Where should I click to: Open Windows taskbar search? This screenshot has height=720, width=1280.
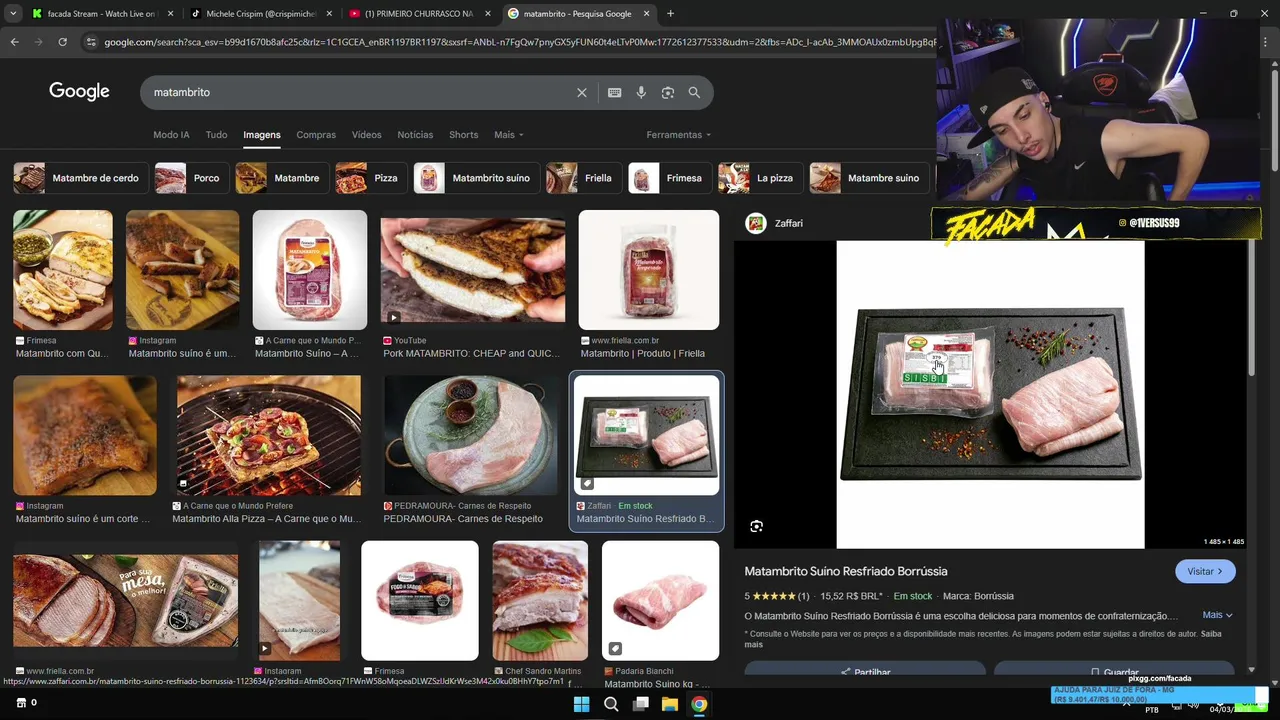coord(611,704)
